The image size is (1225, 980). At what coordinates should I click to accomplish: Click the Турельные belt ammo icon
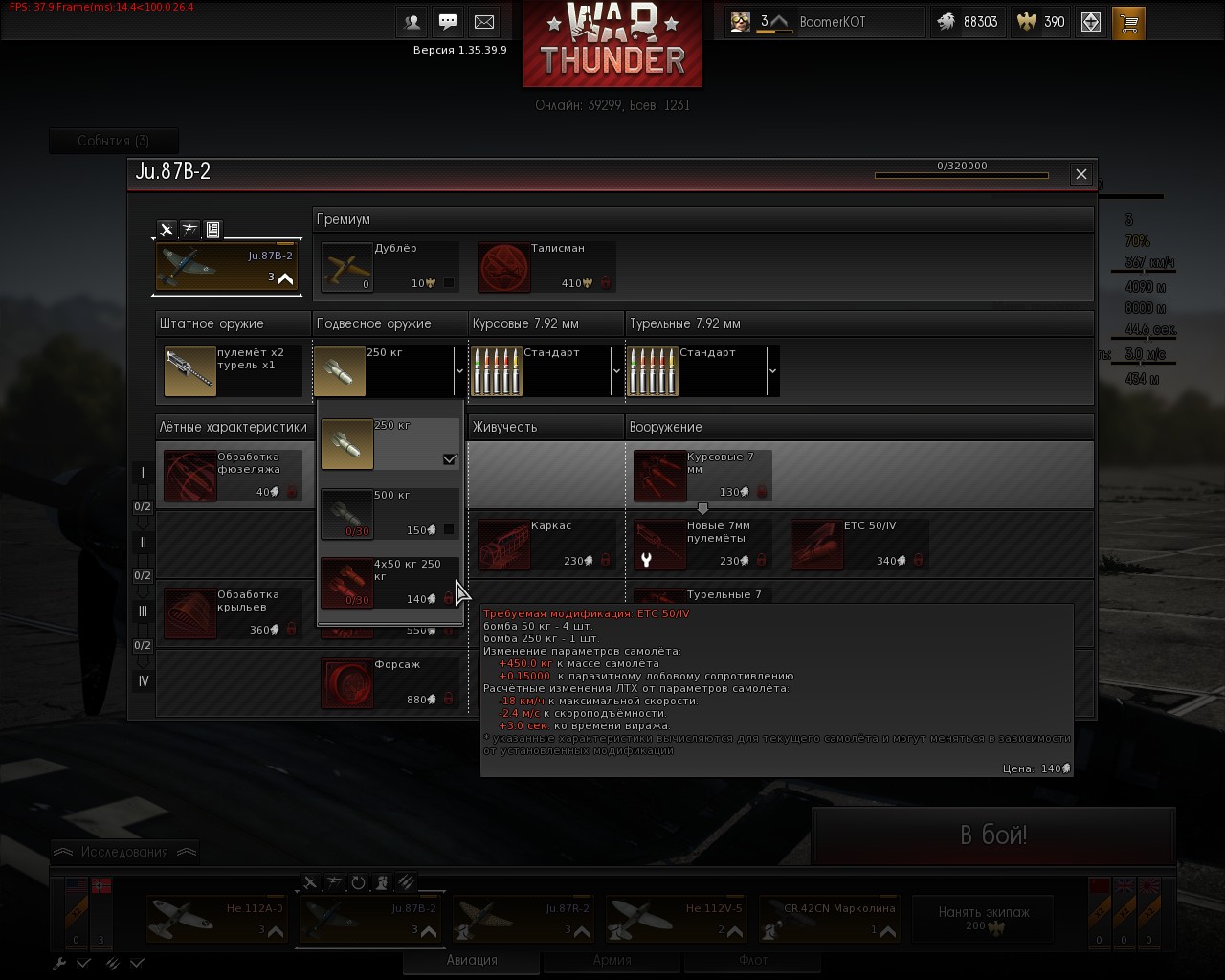[653, 371]
